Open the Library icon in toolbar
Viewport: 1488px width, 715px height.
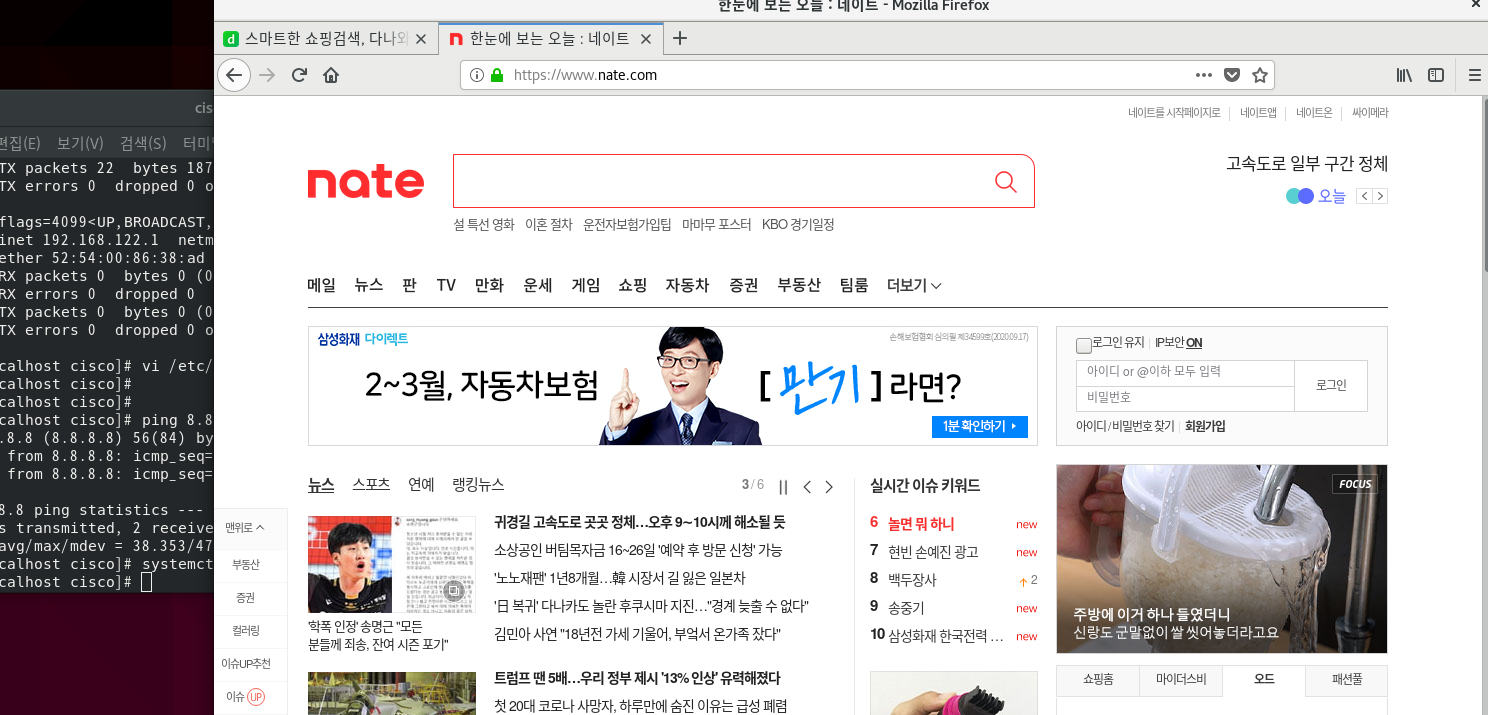point(1404,75)
